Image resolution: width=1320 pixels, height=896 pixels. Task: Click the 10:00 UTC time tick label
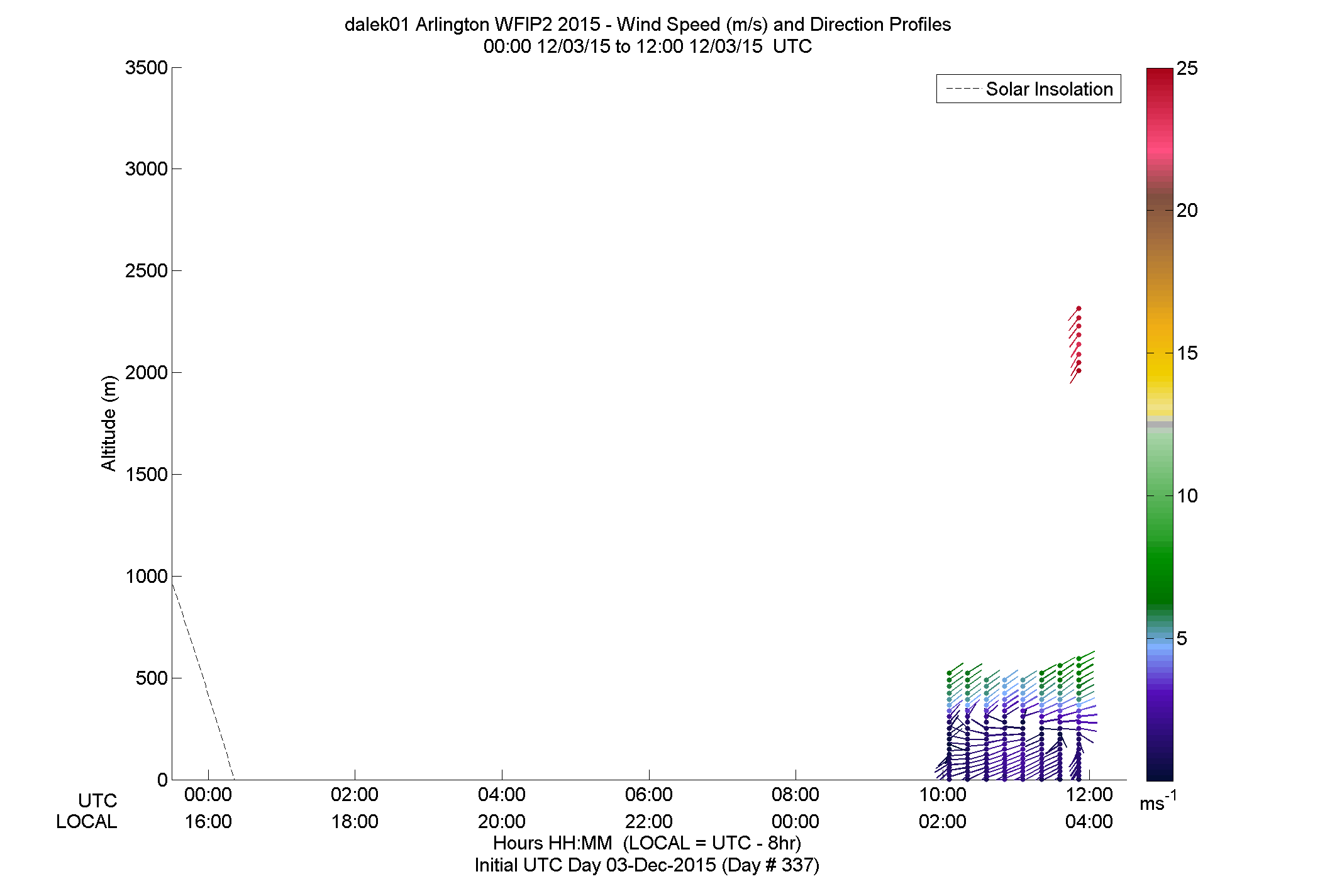pyautogui.click(x=943, y=794)
